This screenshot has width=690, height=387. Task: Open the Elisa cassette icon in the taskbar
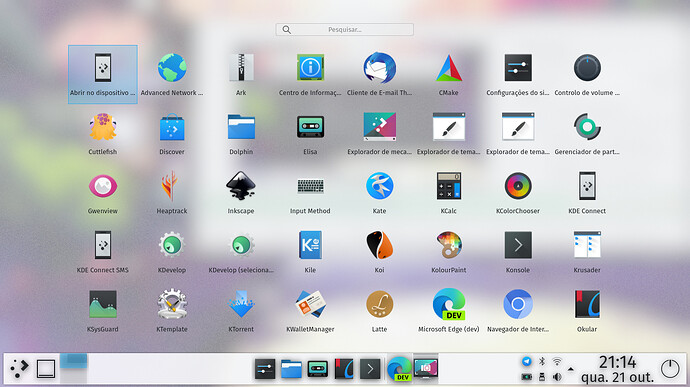point(317,369)
